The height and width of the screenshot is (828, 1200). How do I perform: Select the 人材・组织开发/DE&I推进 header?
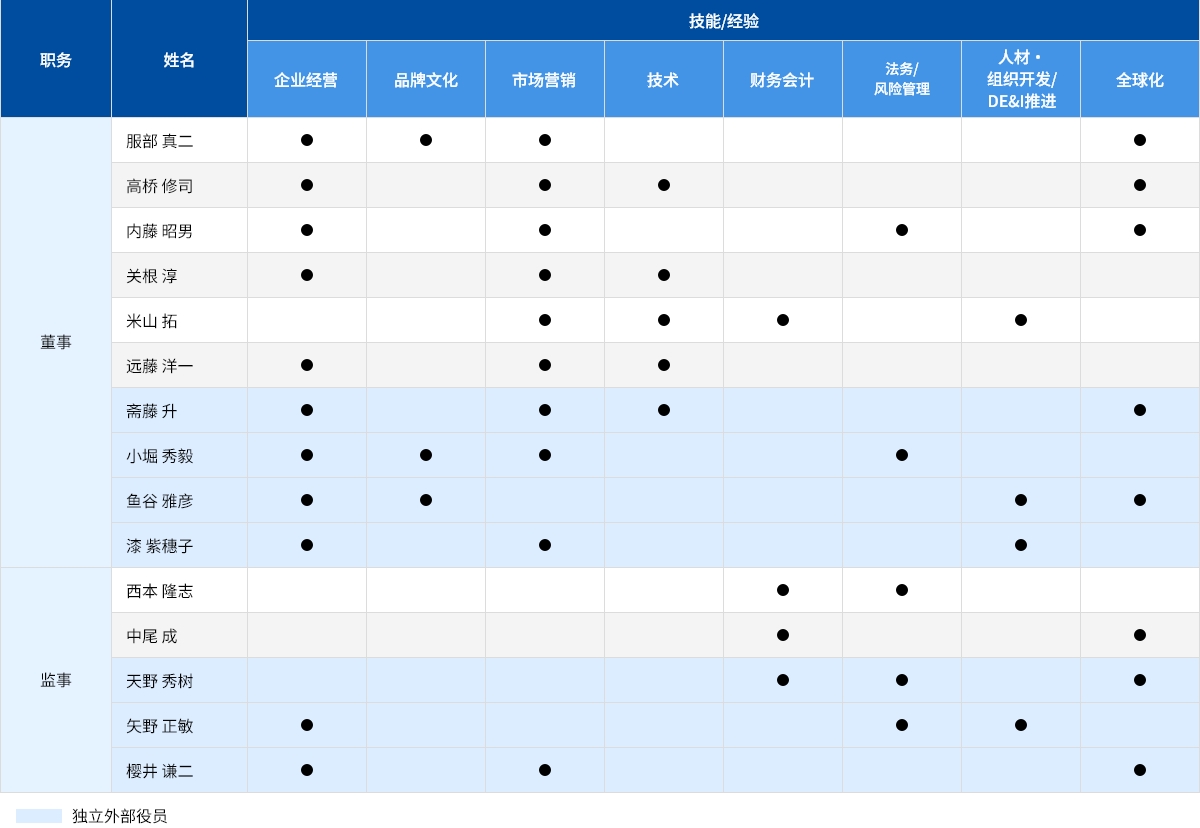1021,80
